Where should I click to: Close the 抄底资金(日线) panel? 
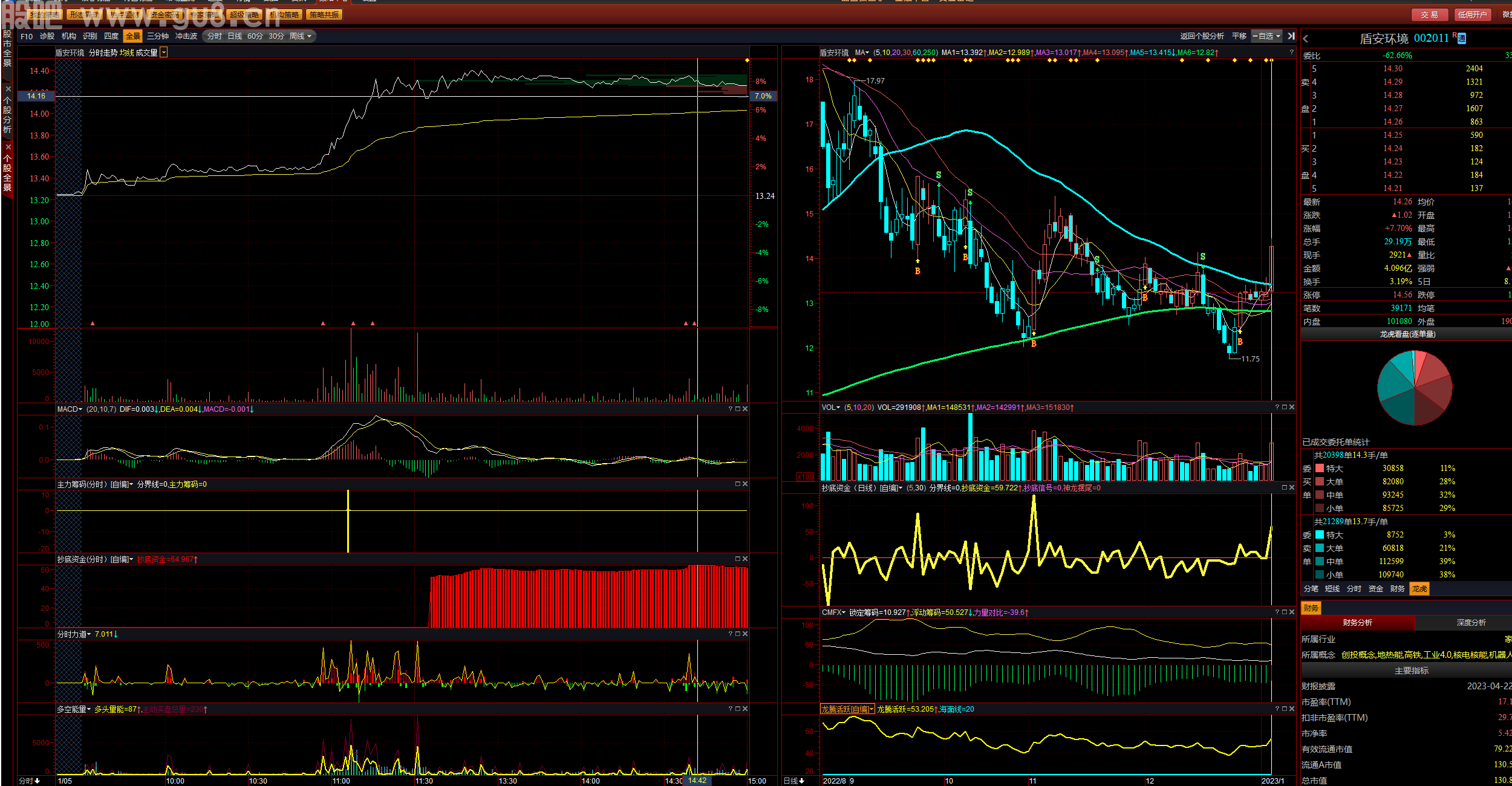(1292, 488)
